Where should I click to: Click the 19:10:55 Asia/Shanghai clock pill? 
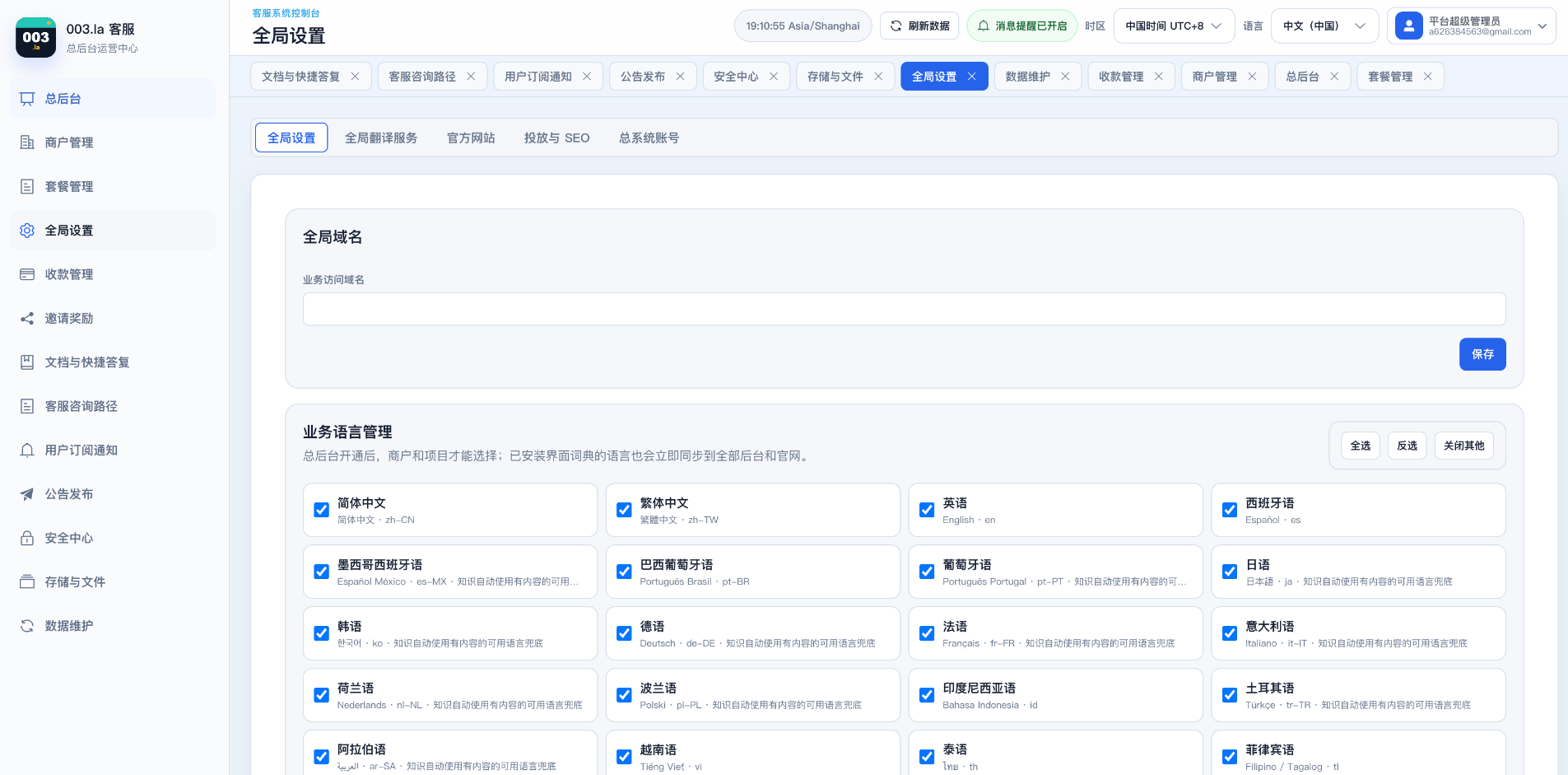803,26
